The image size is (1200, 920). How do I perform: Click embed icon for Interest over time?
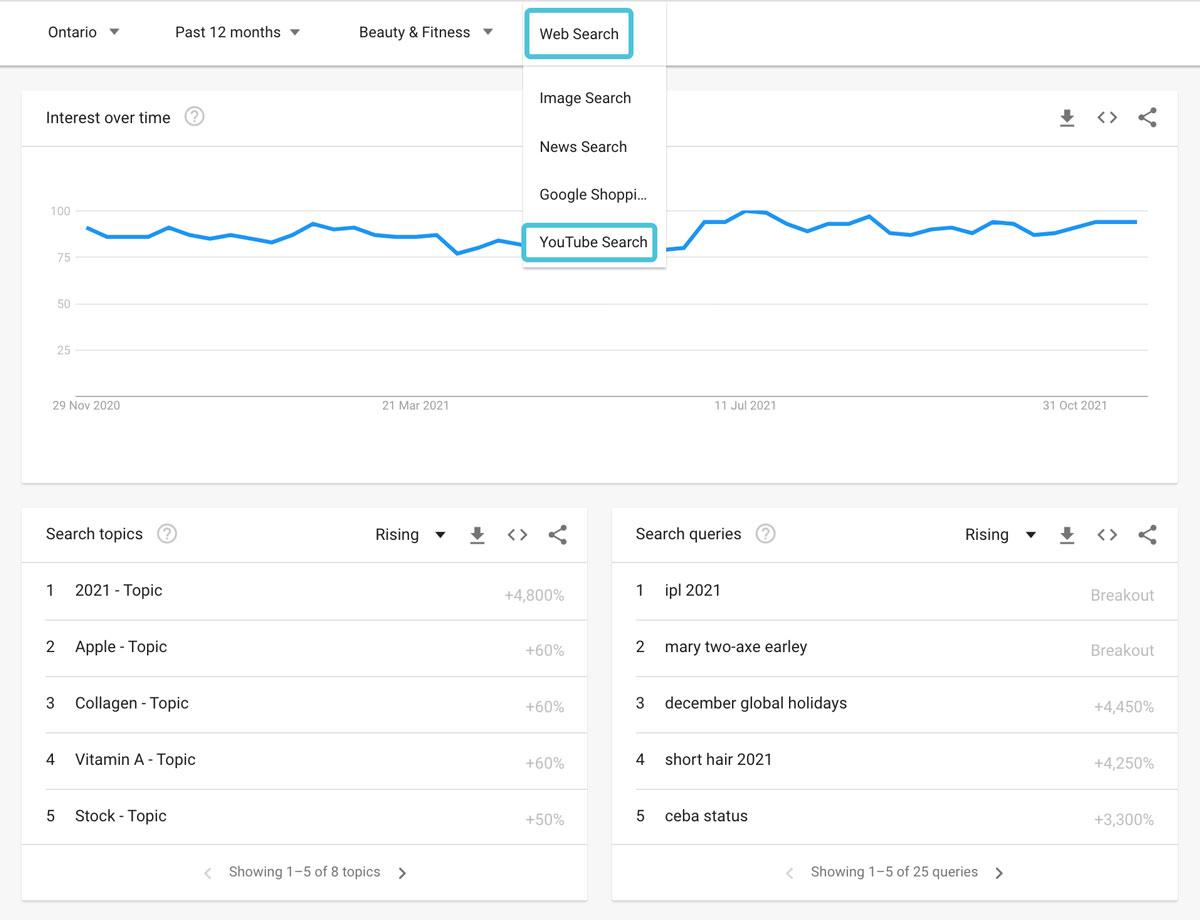(x=1107, y=118)
